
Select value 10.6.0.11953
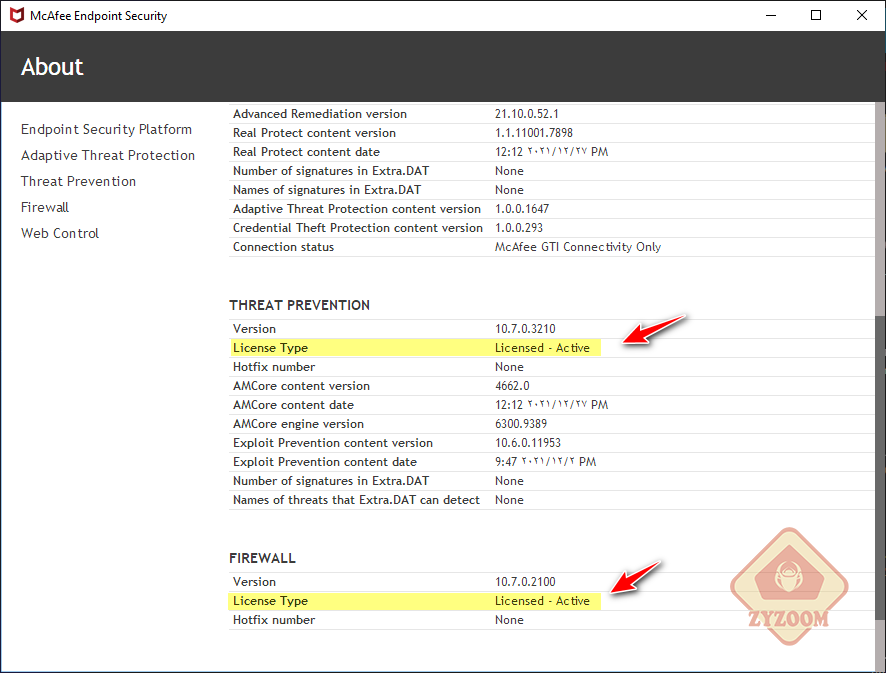coord(528,443)
